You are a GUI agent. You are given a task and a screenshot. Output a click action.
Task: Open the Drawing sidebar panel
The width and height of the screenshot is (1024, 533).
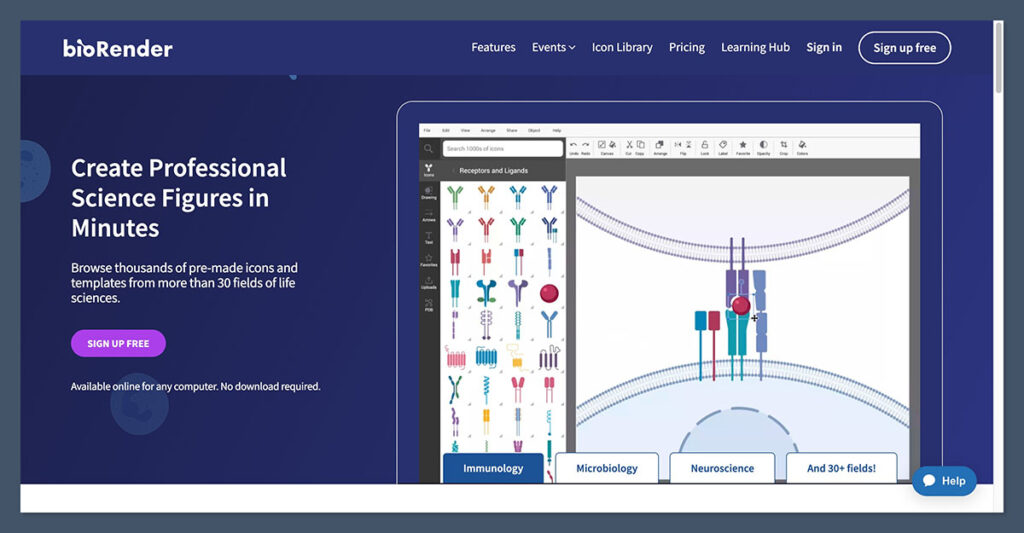428,193
